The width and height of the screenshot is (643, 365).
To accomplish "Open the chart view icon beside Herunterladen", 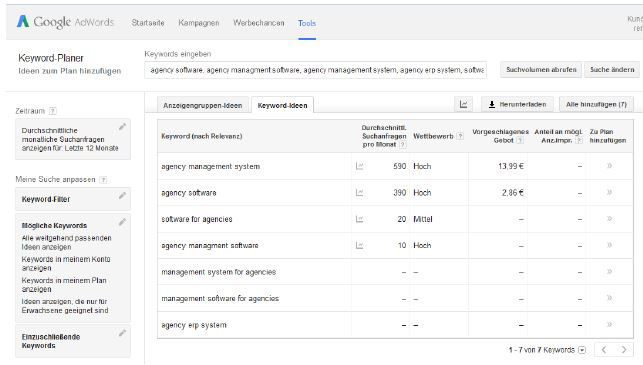I will click(x=463, y=105).
